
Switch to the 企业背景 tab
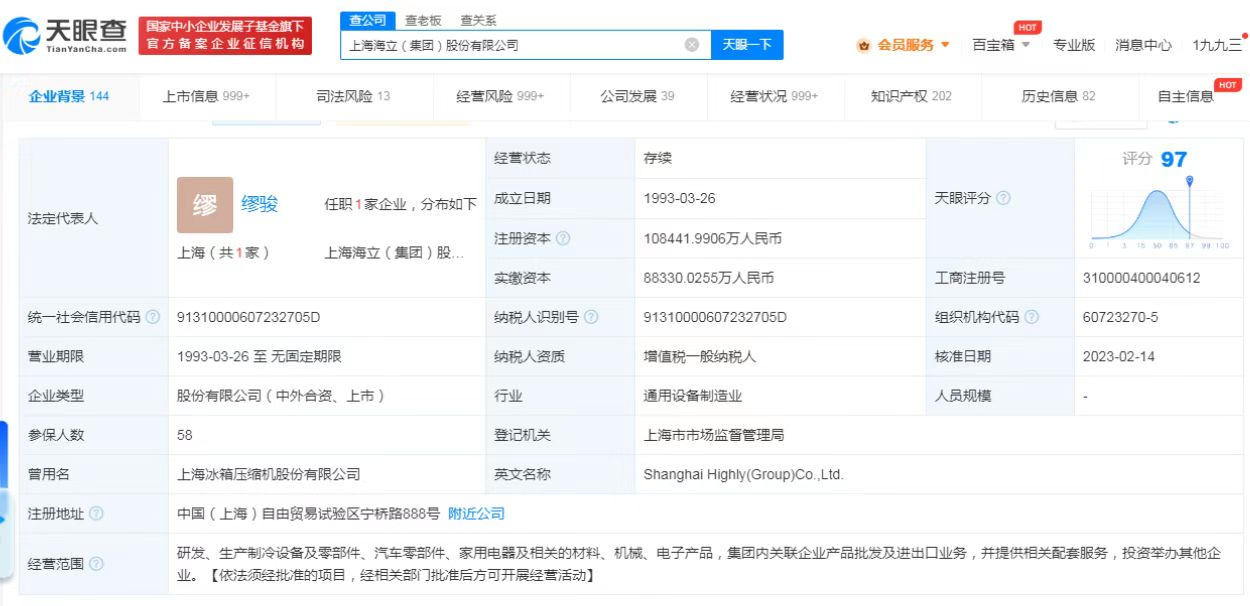(69, 96)
